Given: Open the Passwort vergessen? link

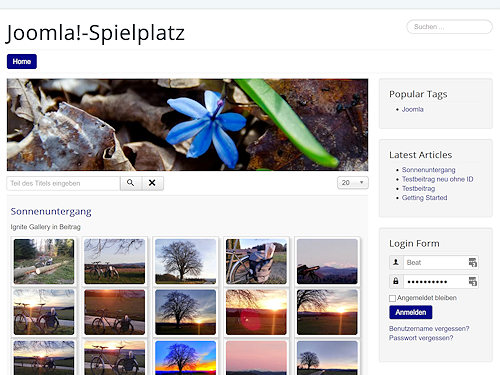Looking at the screenshot, I should tap(421, 338).
